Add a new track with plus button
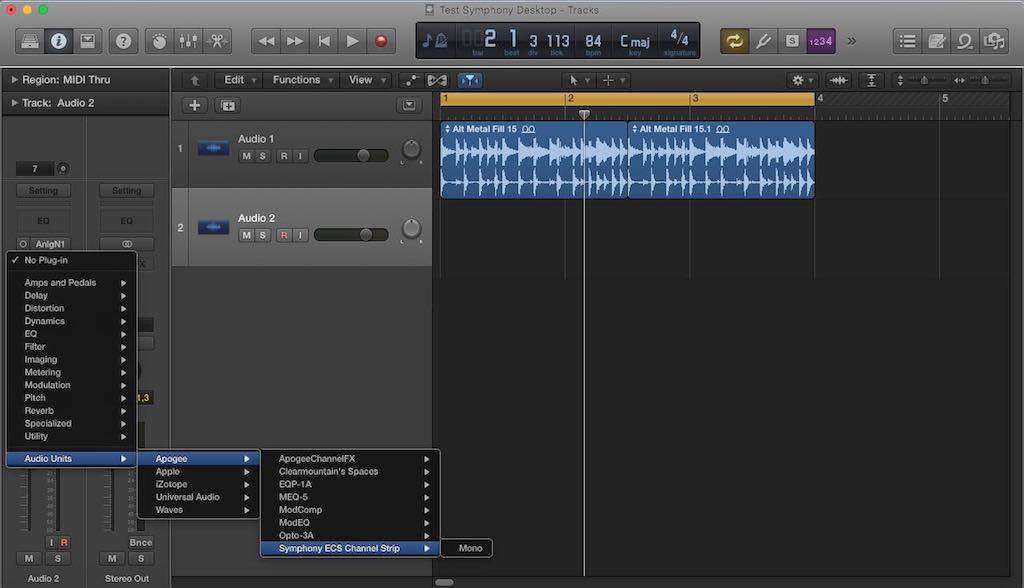The height and width of the screenshot is (588, 1024). (x=194, y=105)
